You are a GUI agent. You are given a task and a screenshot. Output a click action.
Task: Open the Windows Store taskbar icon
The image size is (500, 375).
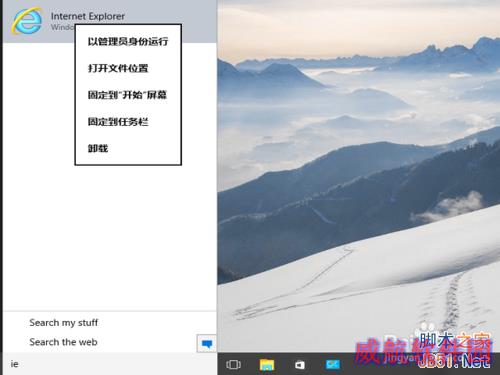[x=300, y=365]
